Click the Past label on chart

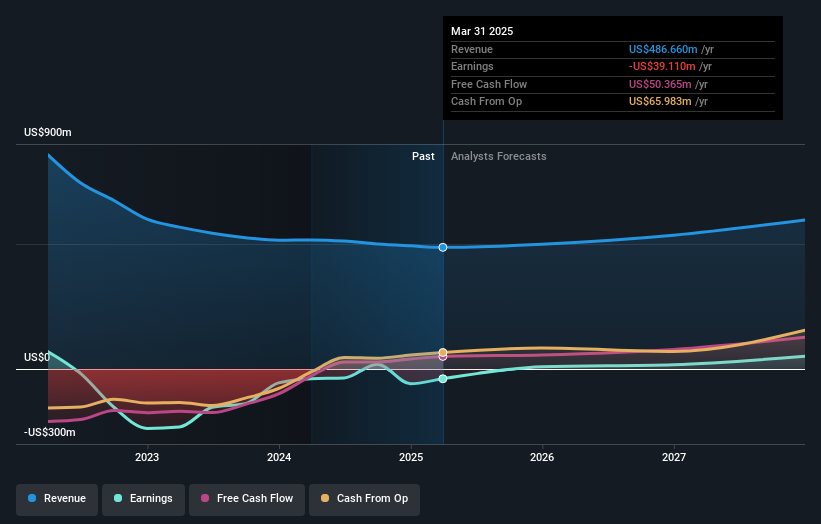(x=423, y=156)
